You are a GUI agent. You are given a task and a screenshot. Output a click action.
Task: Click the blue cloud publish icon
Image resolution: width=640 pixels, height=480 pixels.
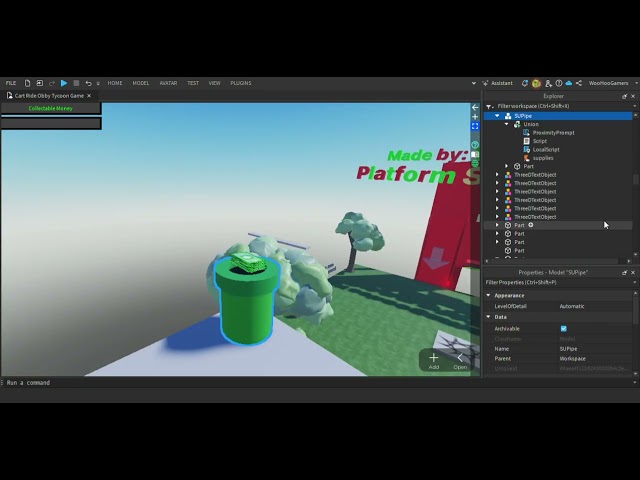[x=569, y=83]
